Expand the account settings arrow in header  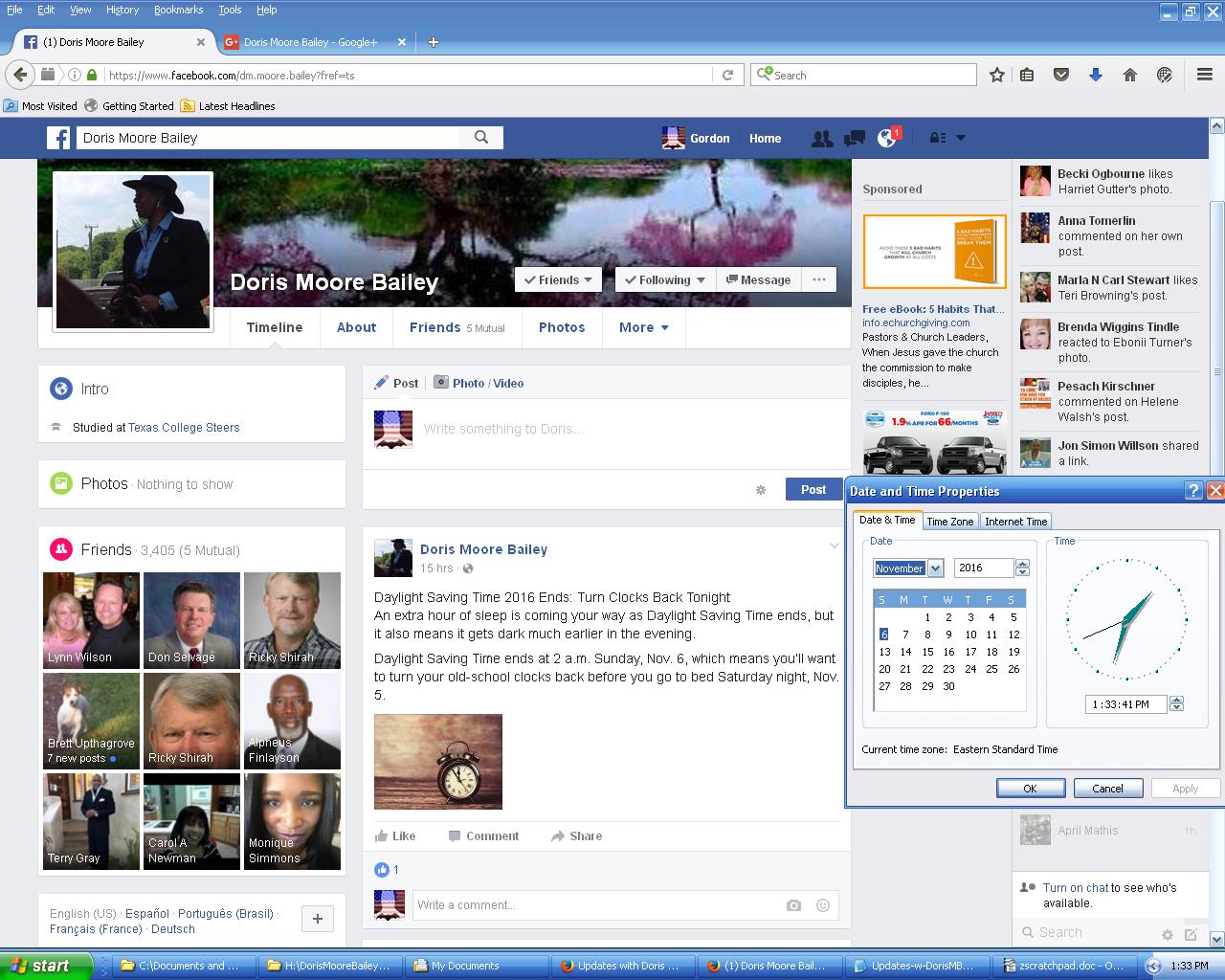tap(961, 138)
